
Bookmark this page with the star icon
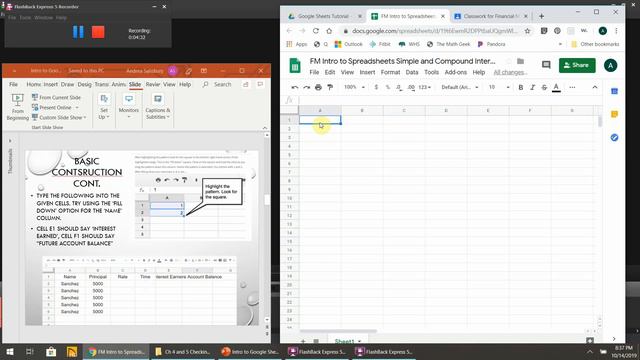click(527, 31)
